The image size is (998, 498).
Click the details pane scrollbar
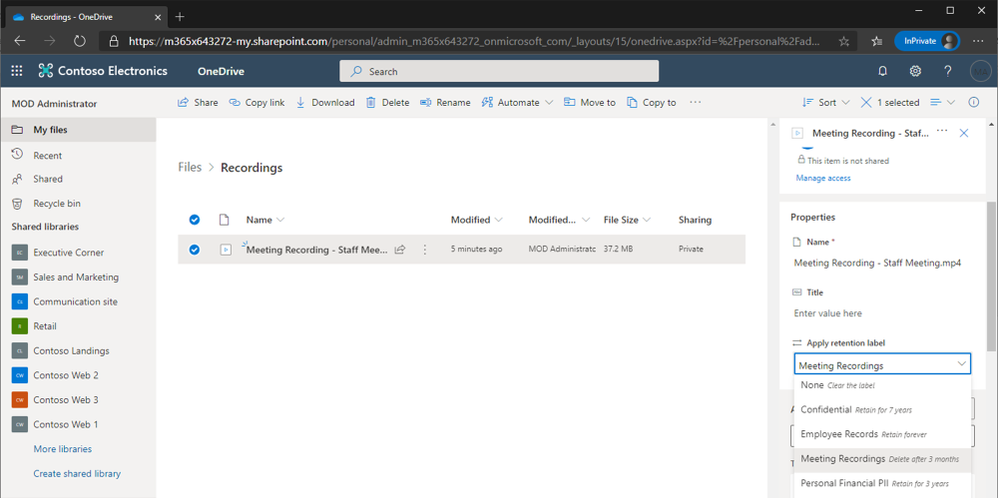tap(992, 276)
